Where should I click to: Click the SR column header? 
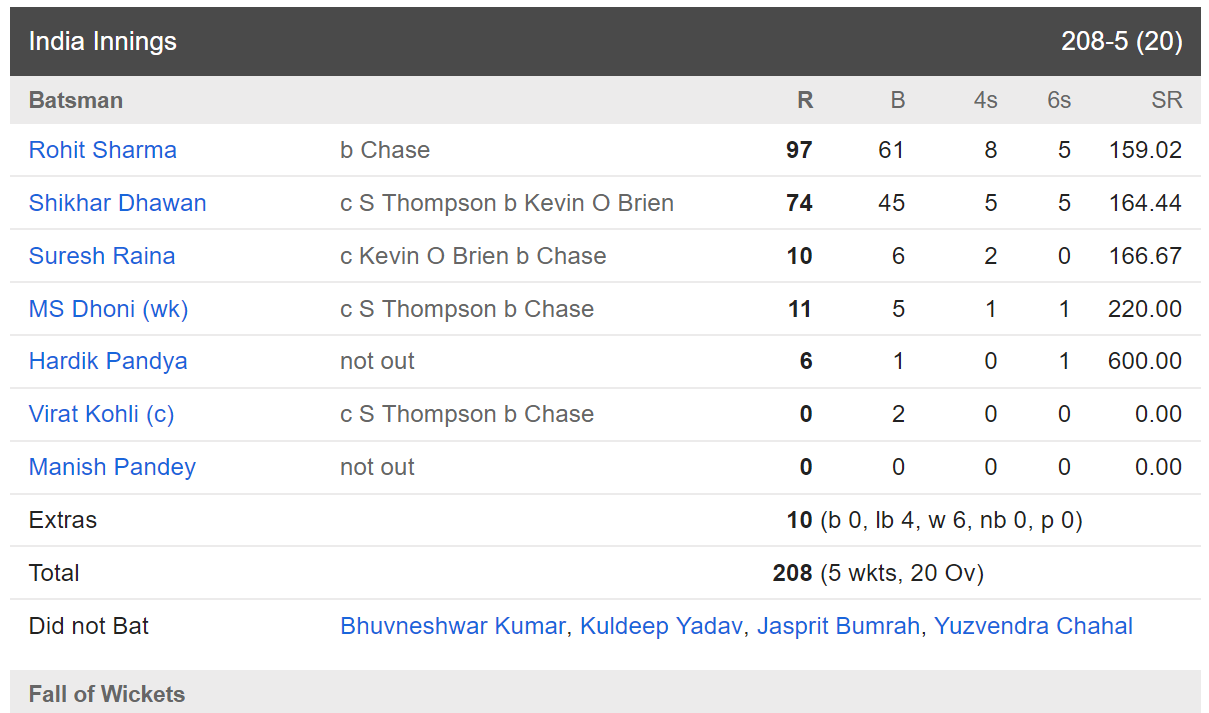(1167, 100)
